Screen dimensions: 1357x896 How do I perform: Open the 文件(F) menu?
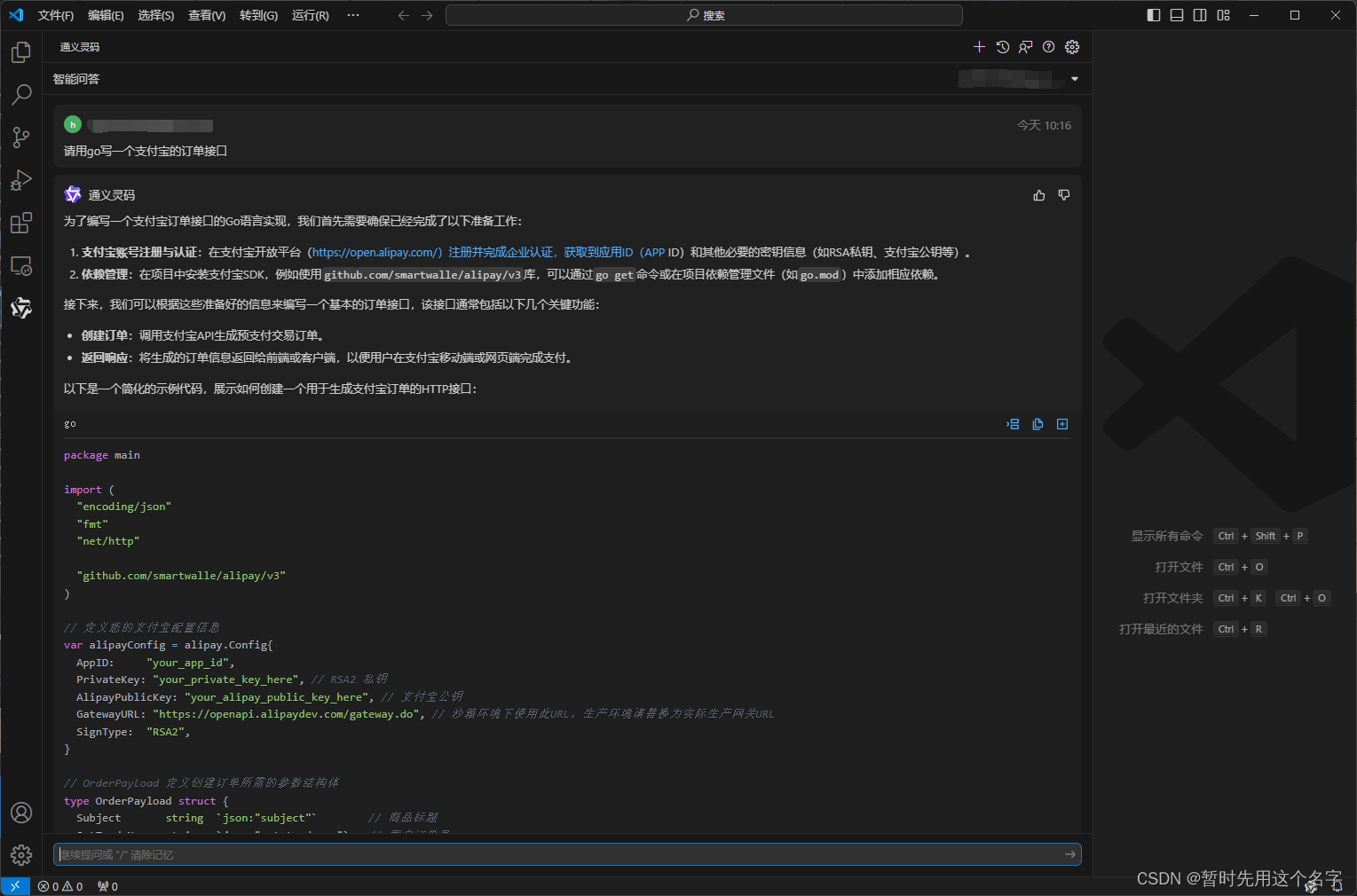[x=56, y=15]
